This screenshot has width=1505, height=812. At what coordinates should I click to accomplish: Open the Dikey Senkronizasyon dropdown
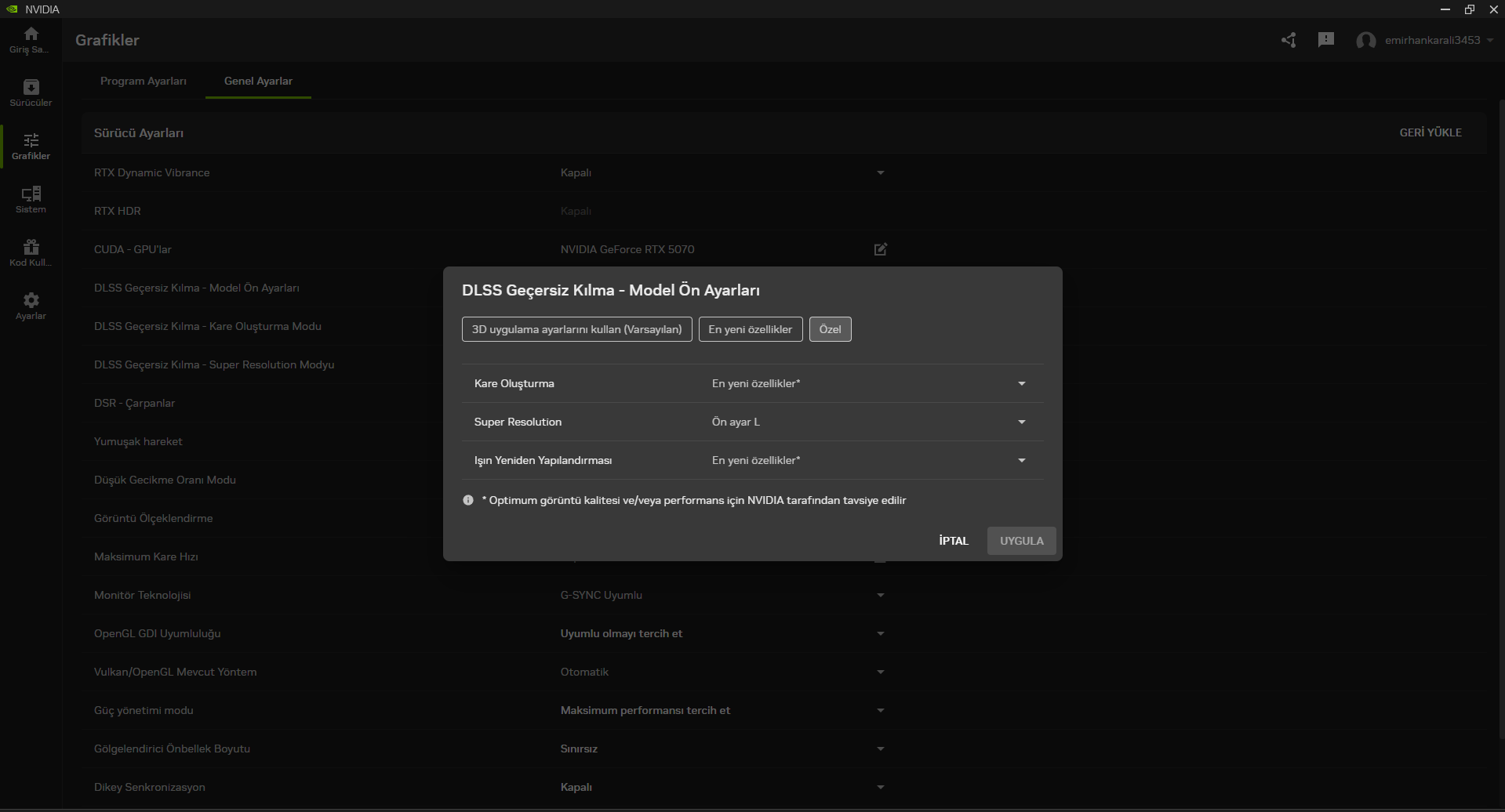click(881, 787)
